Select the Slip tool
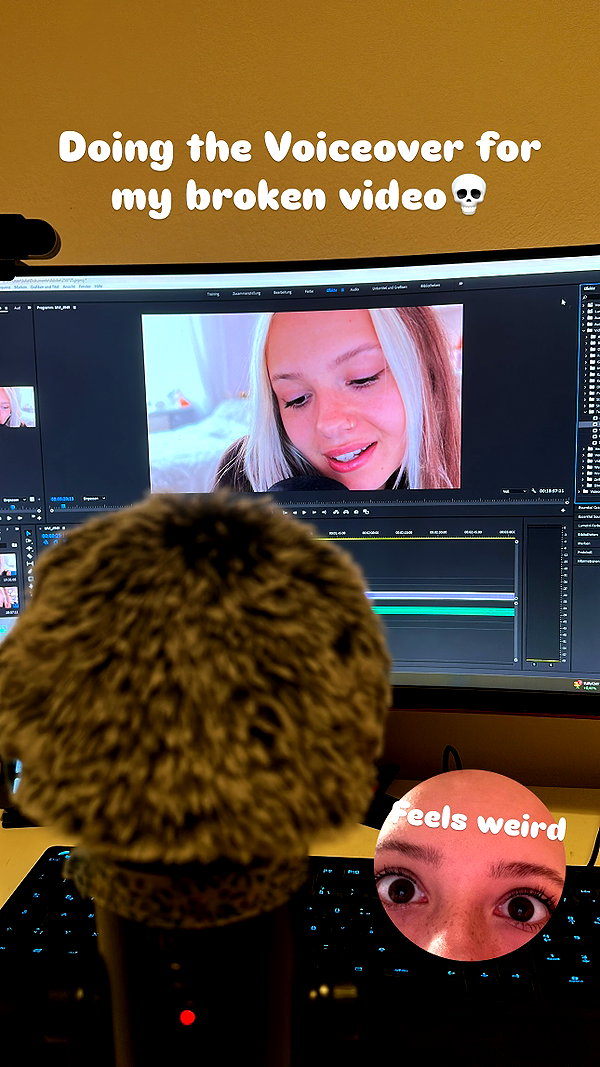Image resolution: width=600 pixels, height=1067 pixels. 30,563
